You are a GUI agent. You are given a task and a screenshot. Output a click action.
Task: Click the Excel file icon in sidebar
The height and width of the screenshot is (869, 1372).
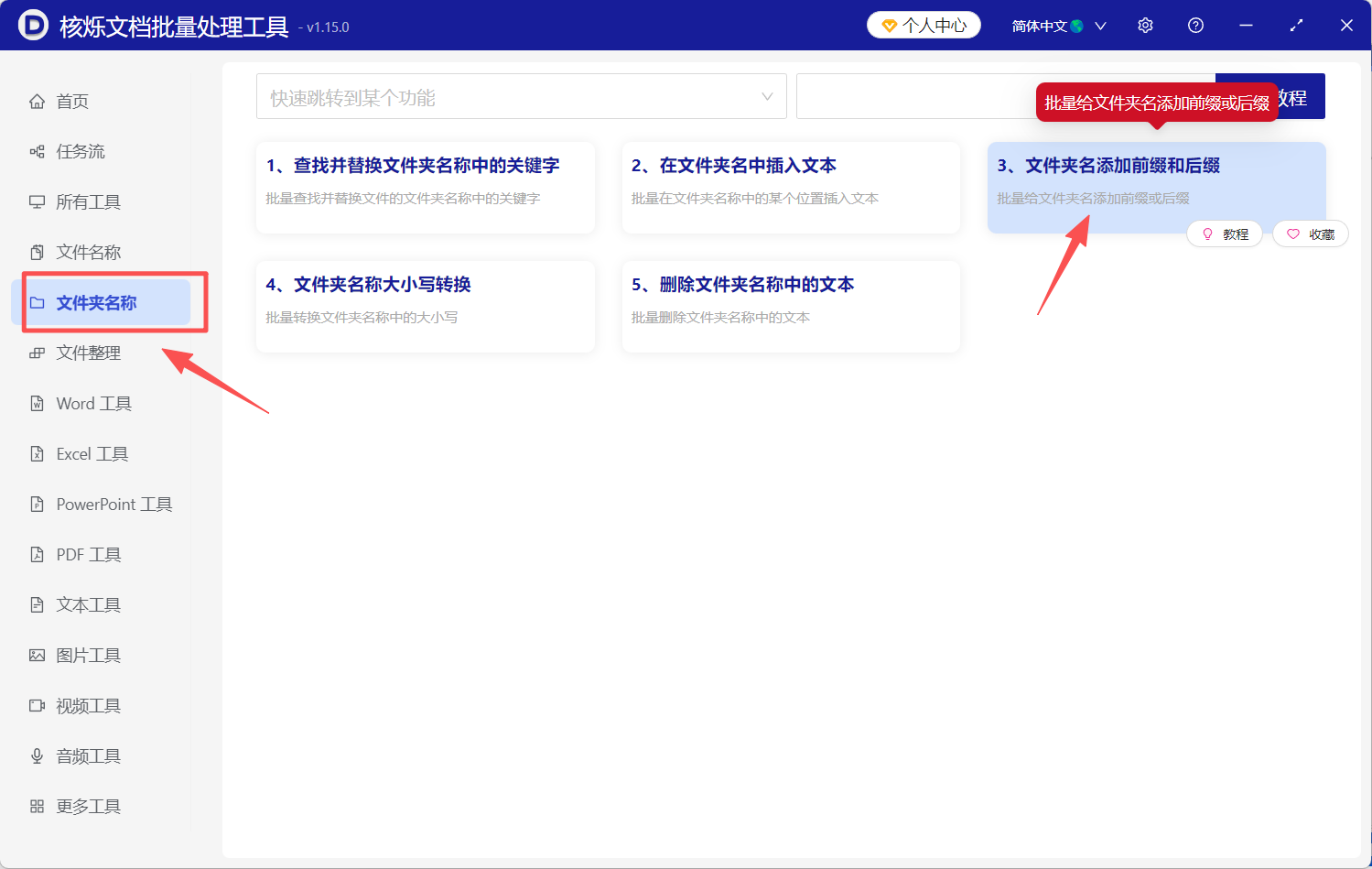[37, 453]
